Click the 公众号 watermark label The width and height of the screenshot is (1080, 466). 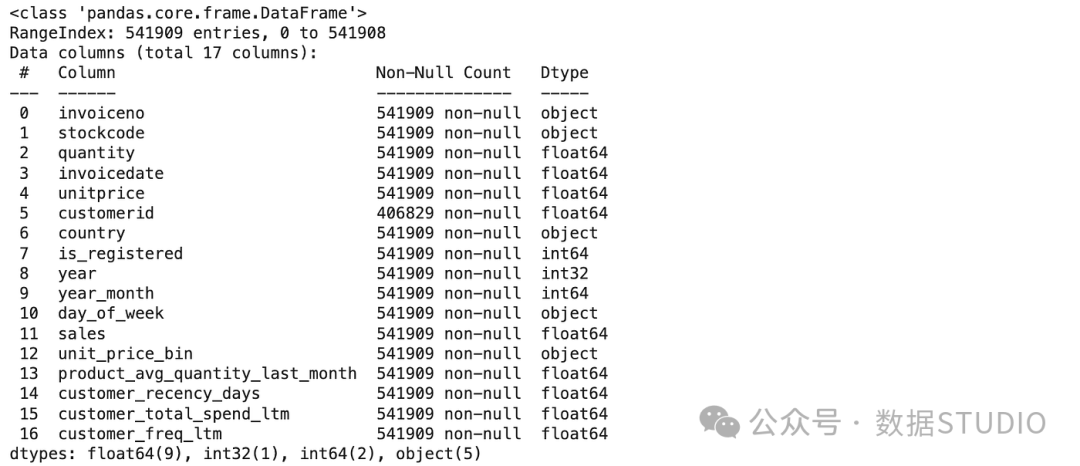click(x=795, y=422)
